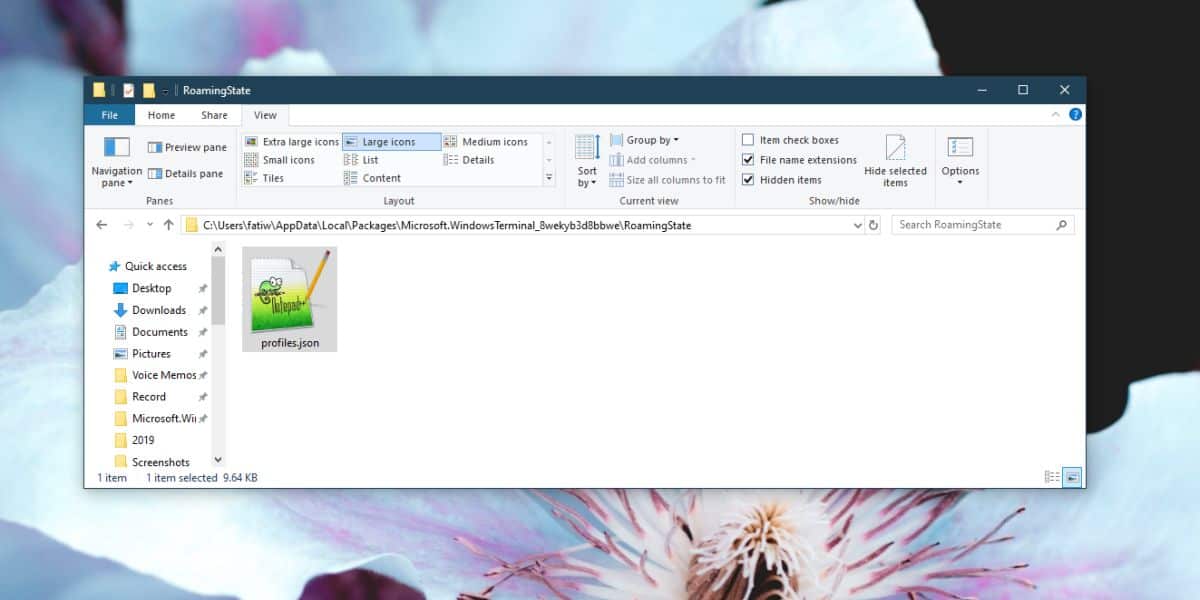This screenshot has width=1200, height=600.
Task: Switch to the Share ribbon tab
Action: (214, 115)
